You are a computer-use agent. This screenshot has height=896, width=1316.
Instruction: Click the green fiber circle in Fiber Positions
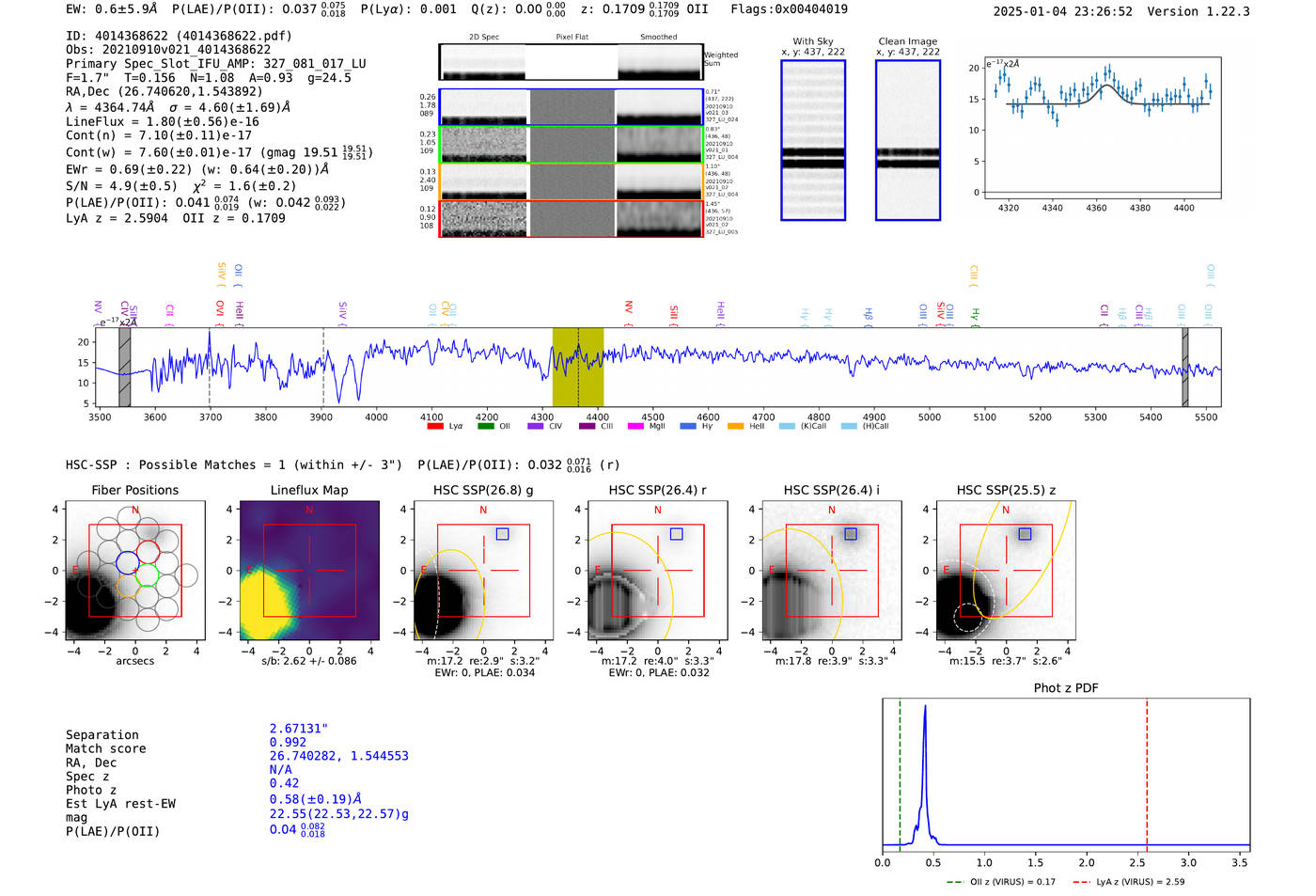147,574
